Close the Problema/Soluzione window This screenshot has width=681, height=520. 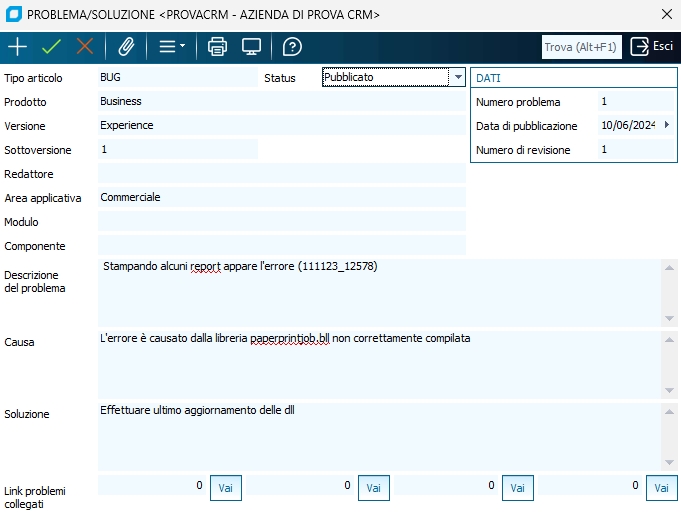(667, 14)
